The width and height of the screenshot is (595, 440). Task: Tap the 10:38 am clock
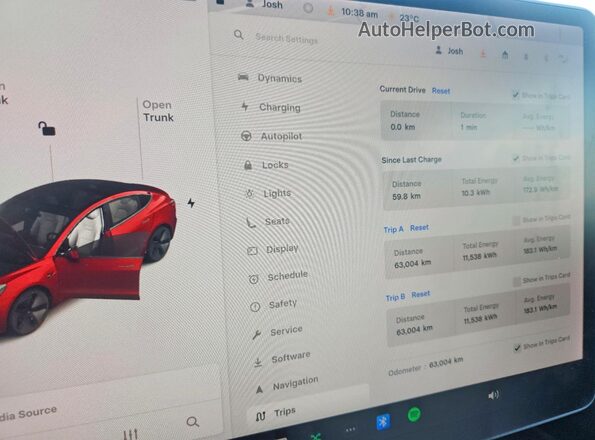click(359, 13)
